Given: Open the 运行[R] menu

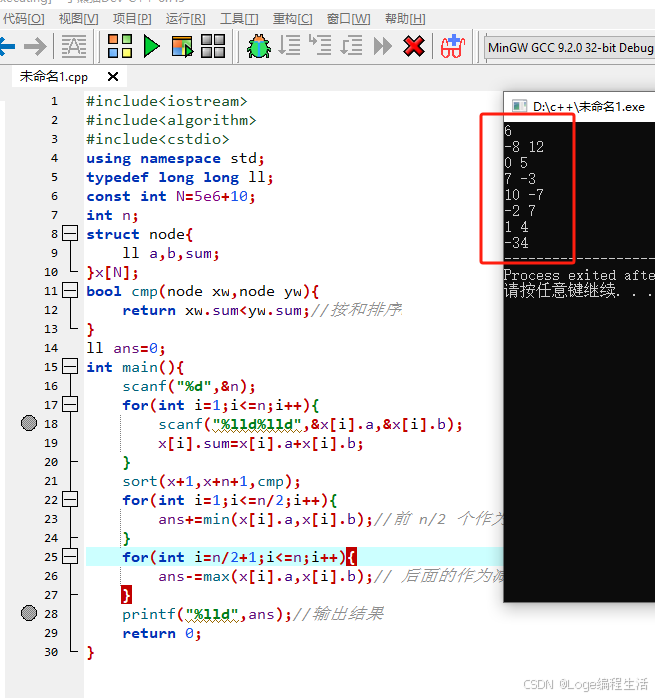Looking at the screenshot, I should coord(185,19).
